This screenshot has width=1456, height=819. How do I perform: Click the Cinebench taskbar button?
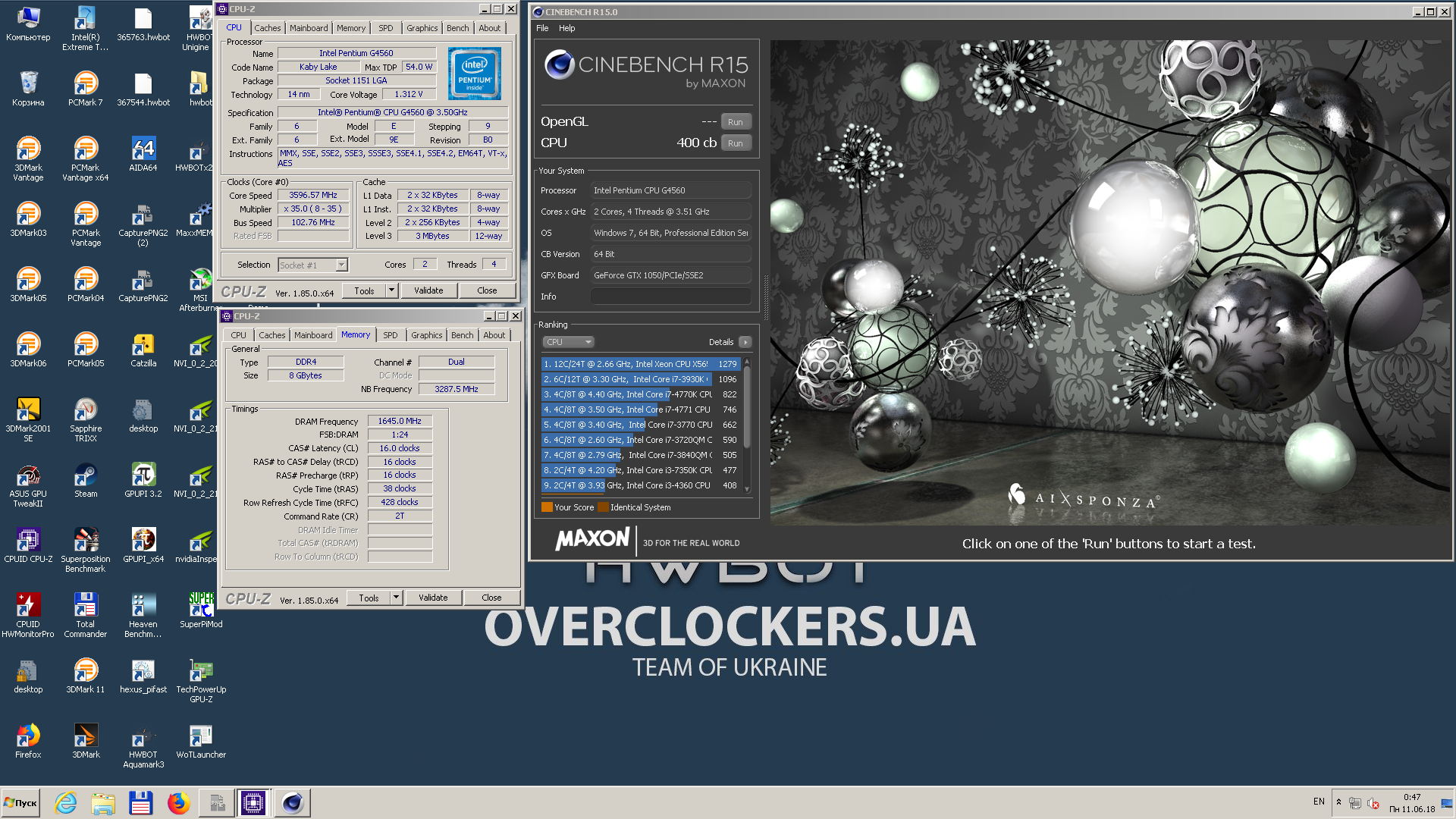(292, 802)
